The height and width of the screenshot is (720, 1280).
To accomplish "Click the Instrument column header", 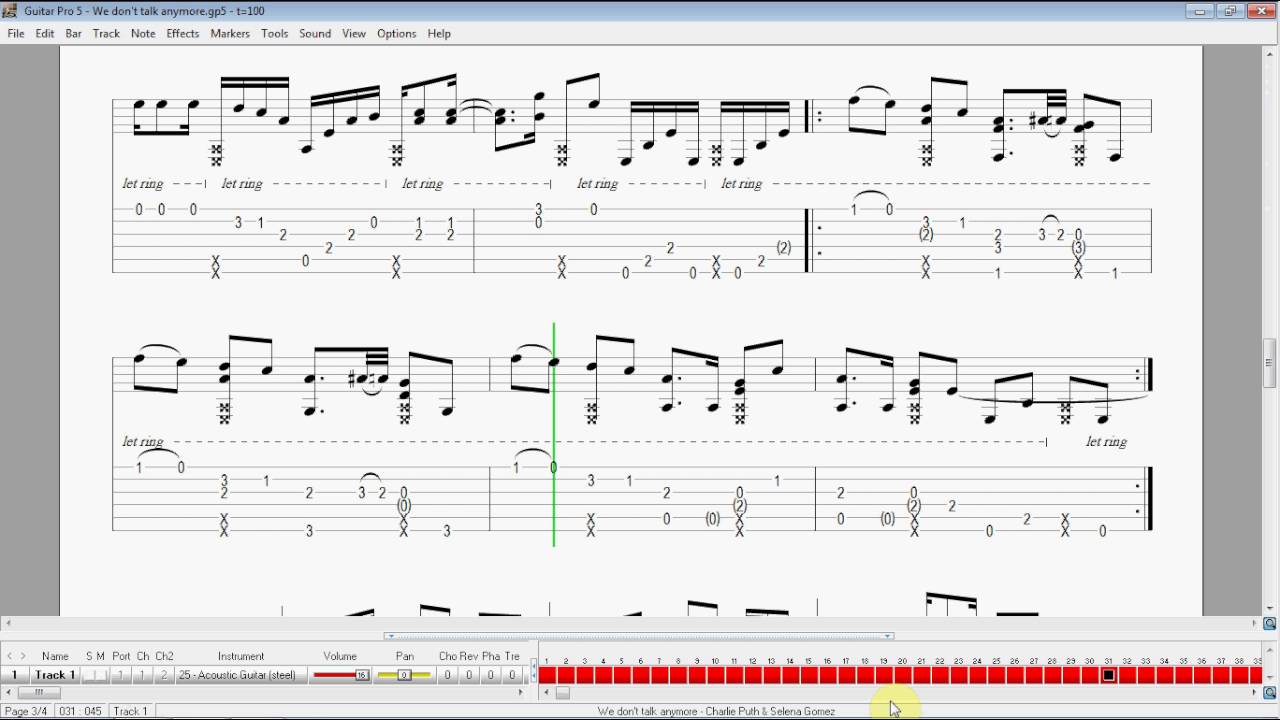I will [x=241, y=656].
